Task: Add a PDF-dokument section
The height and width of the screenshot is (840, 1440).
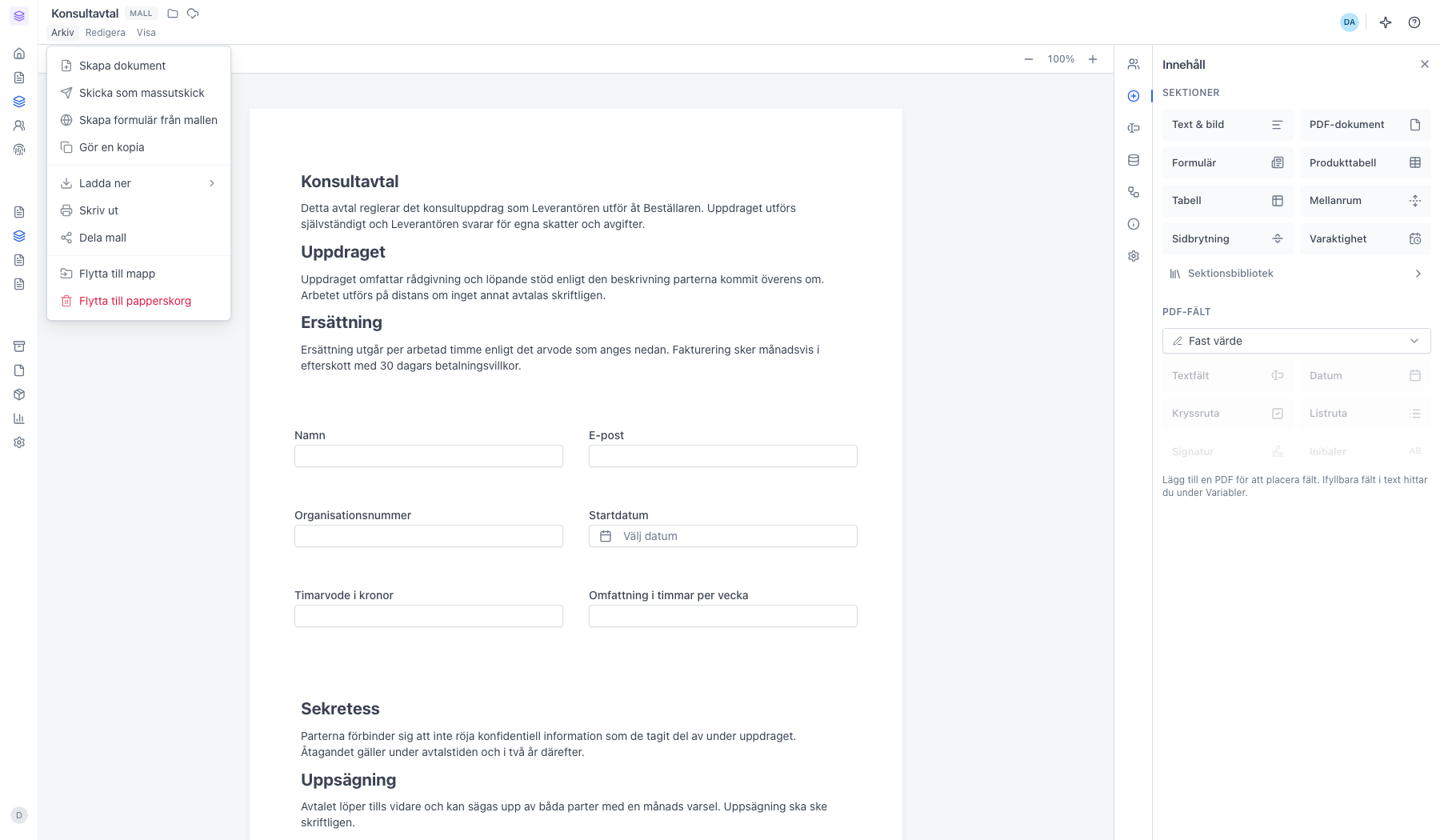Action: click(x=1365, y=125)
